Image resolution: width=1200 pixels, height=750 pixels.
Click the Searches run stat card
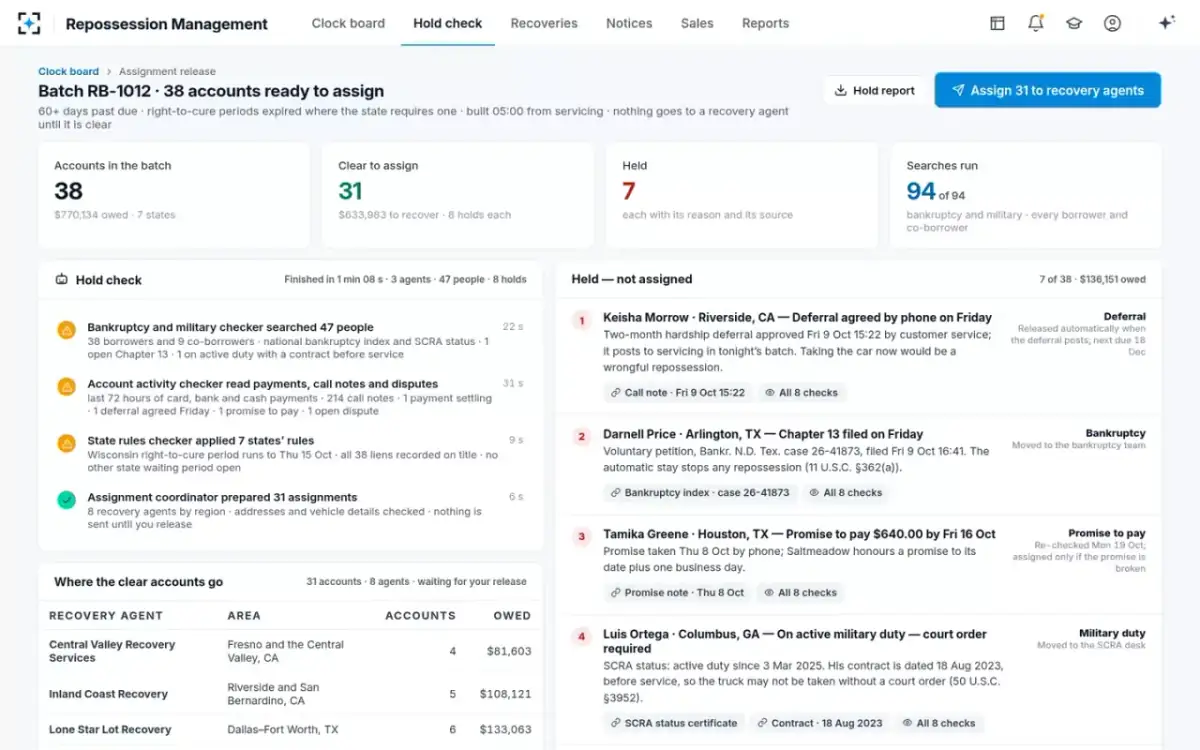tap(1026, 195)
